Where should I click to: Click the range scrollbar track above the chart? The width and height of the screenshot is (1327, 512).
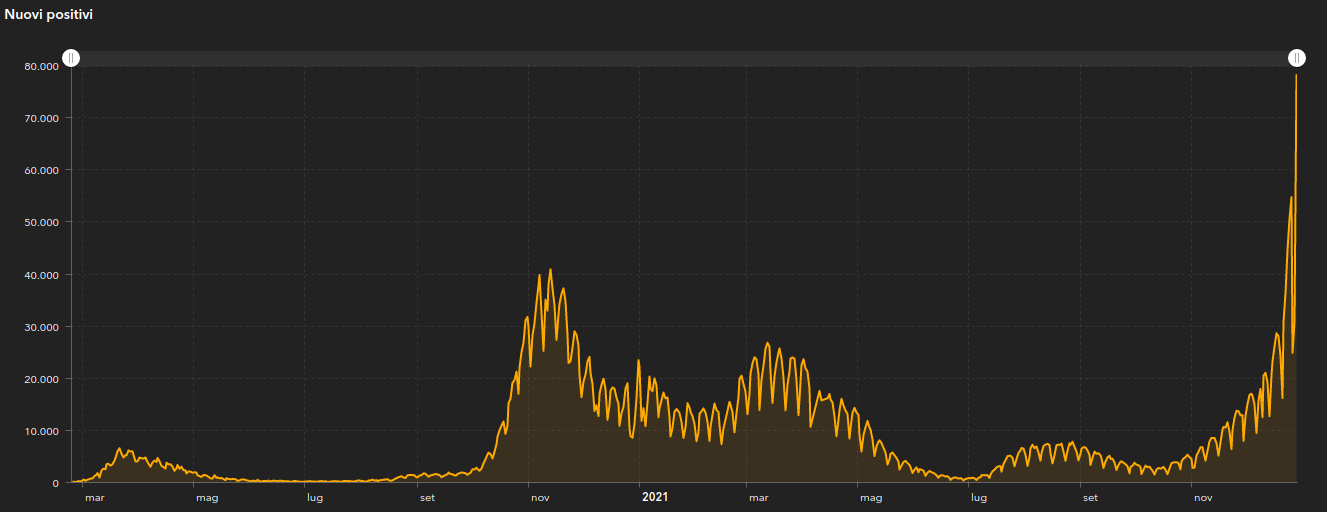pos(684,58)
